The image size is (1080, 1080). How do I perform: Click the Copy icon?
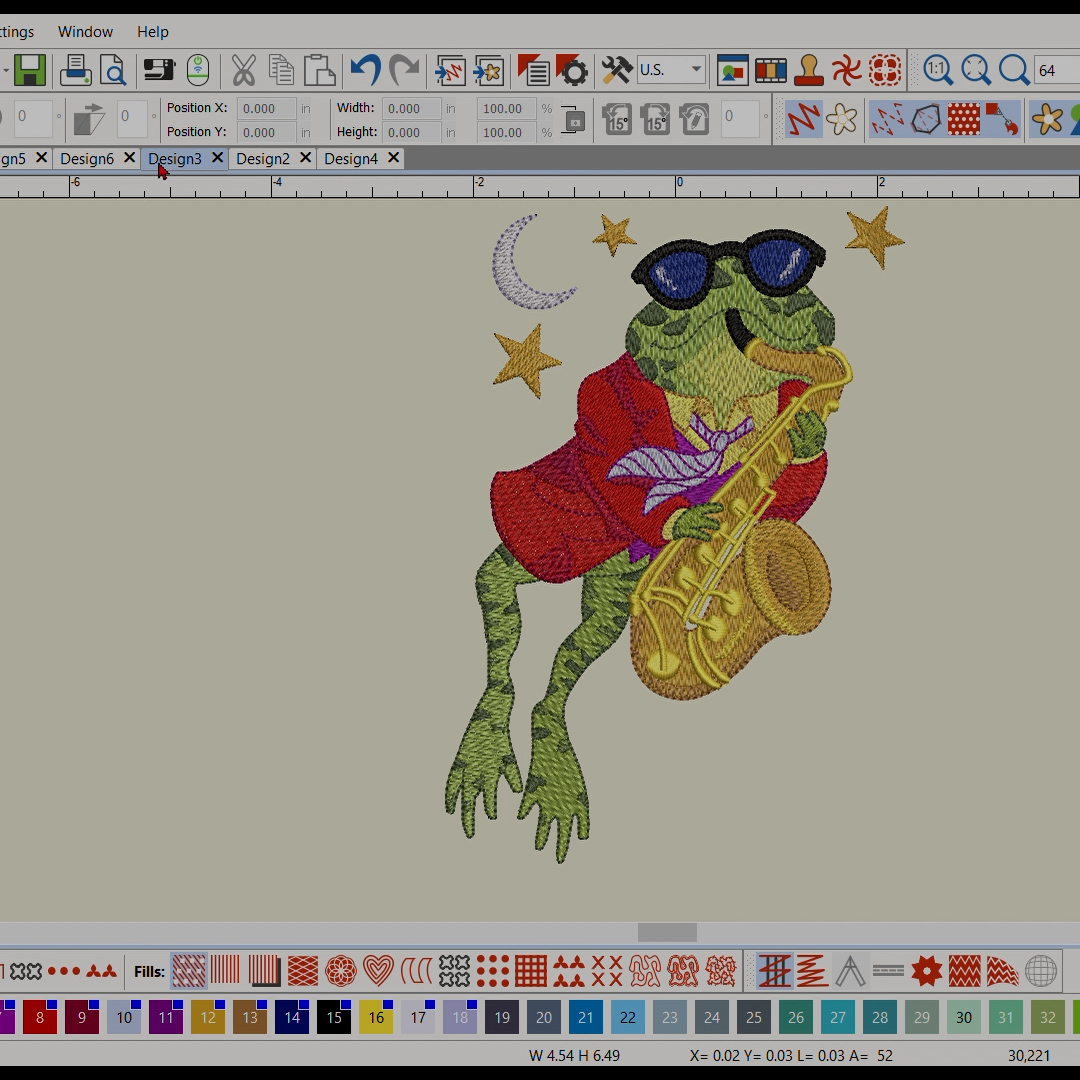coord(281,70)
